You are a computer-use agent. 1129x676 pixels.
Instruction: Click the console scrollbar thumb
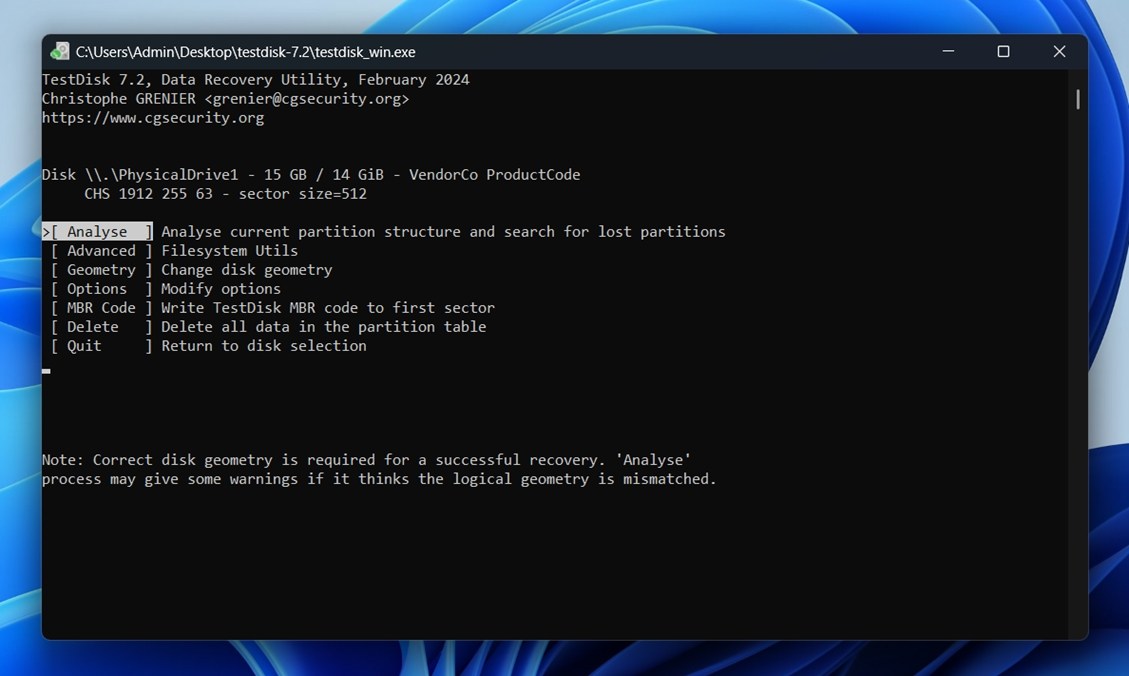click(1077, 99)
